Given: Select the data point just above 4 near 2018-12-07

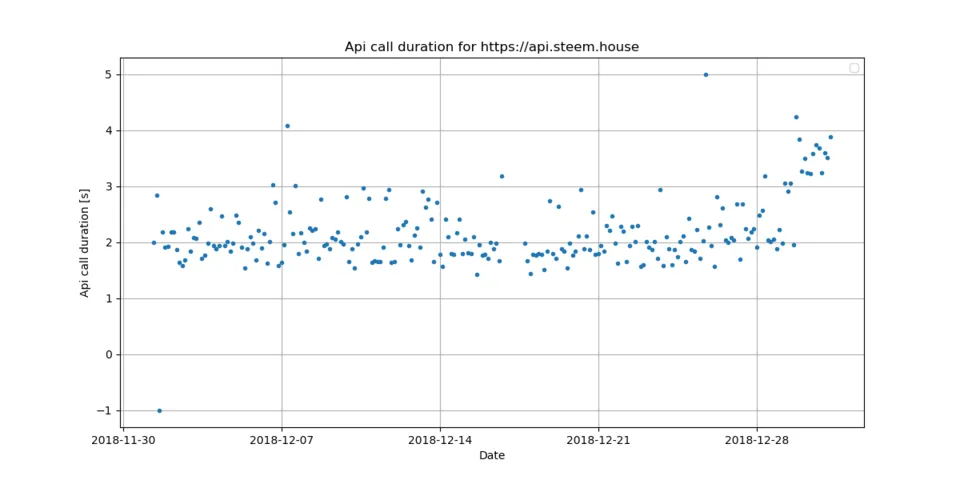Looking at the screenshot, I should (x=287, y=126).
